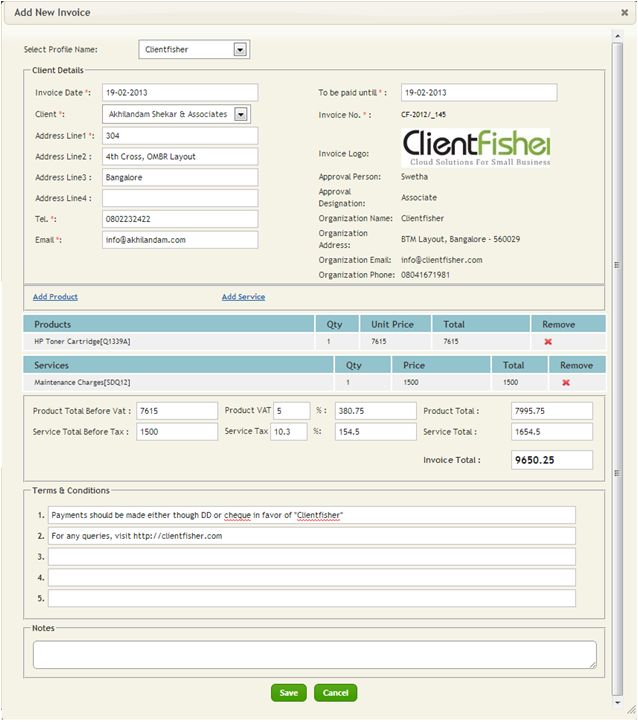
Task: Select the HP Toner Cartridge[Q1339A] row
Action: (x=314, y=342)
